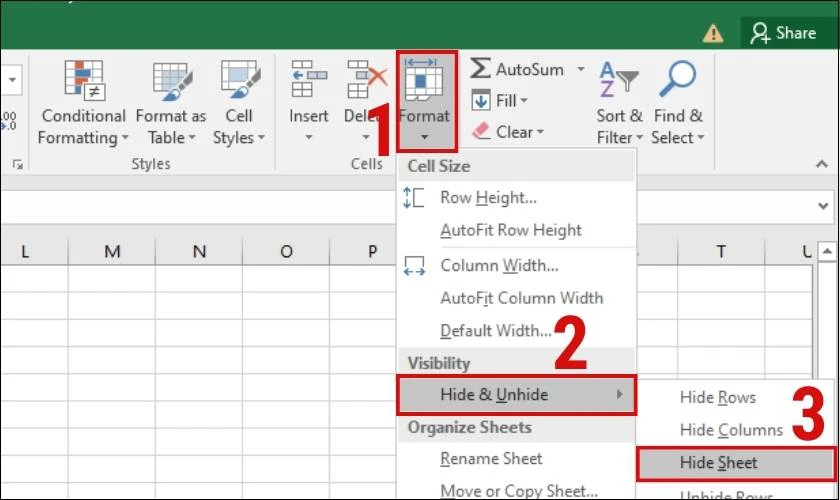Open the Cell Styles gallery icon

click(x=240, y=80)
